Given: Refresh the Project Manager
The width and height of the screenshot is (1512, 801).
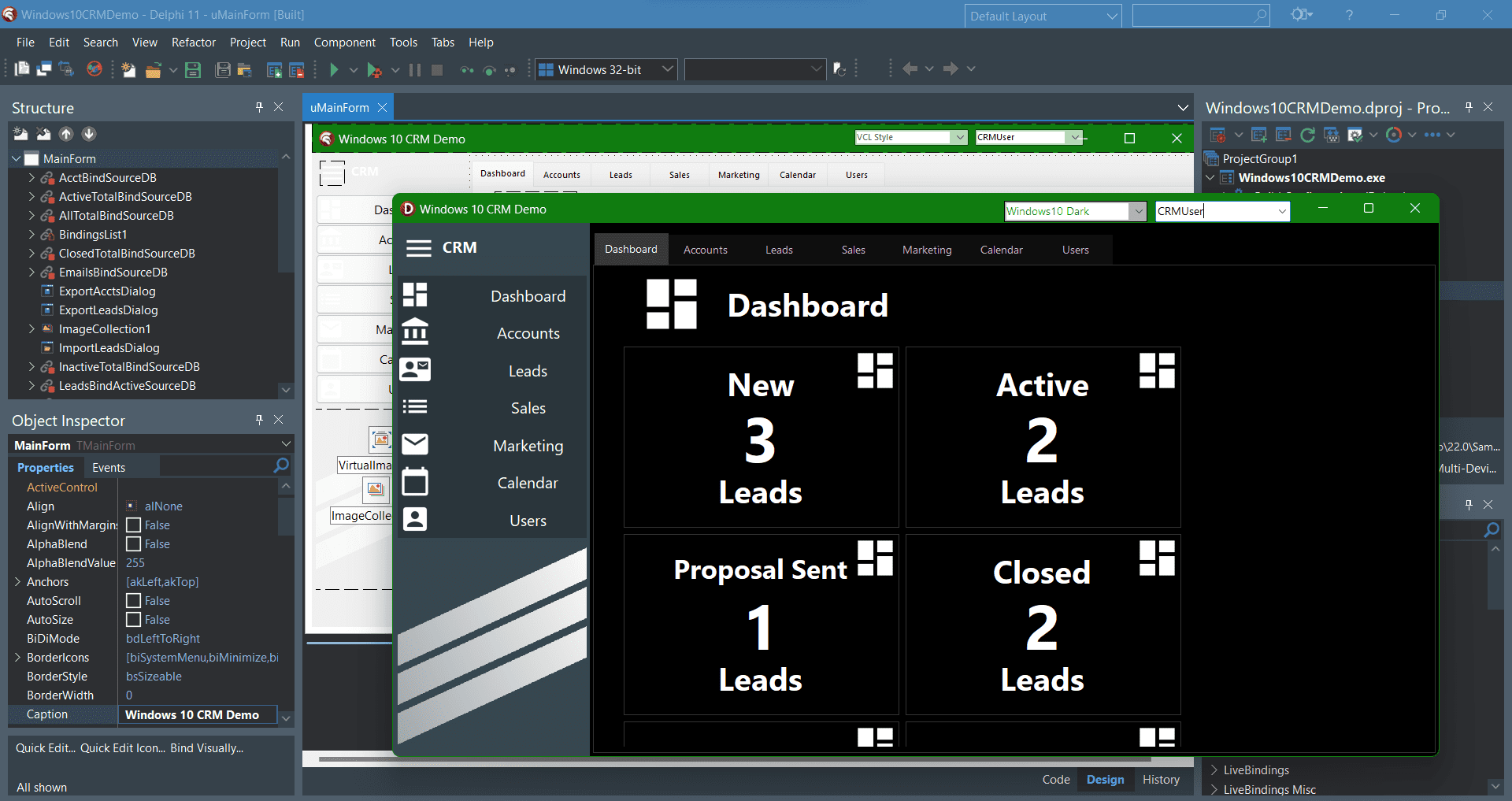Looking at the screenshot, I should [x=1307, y=134].
